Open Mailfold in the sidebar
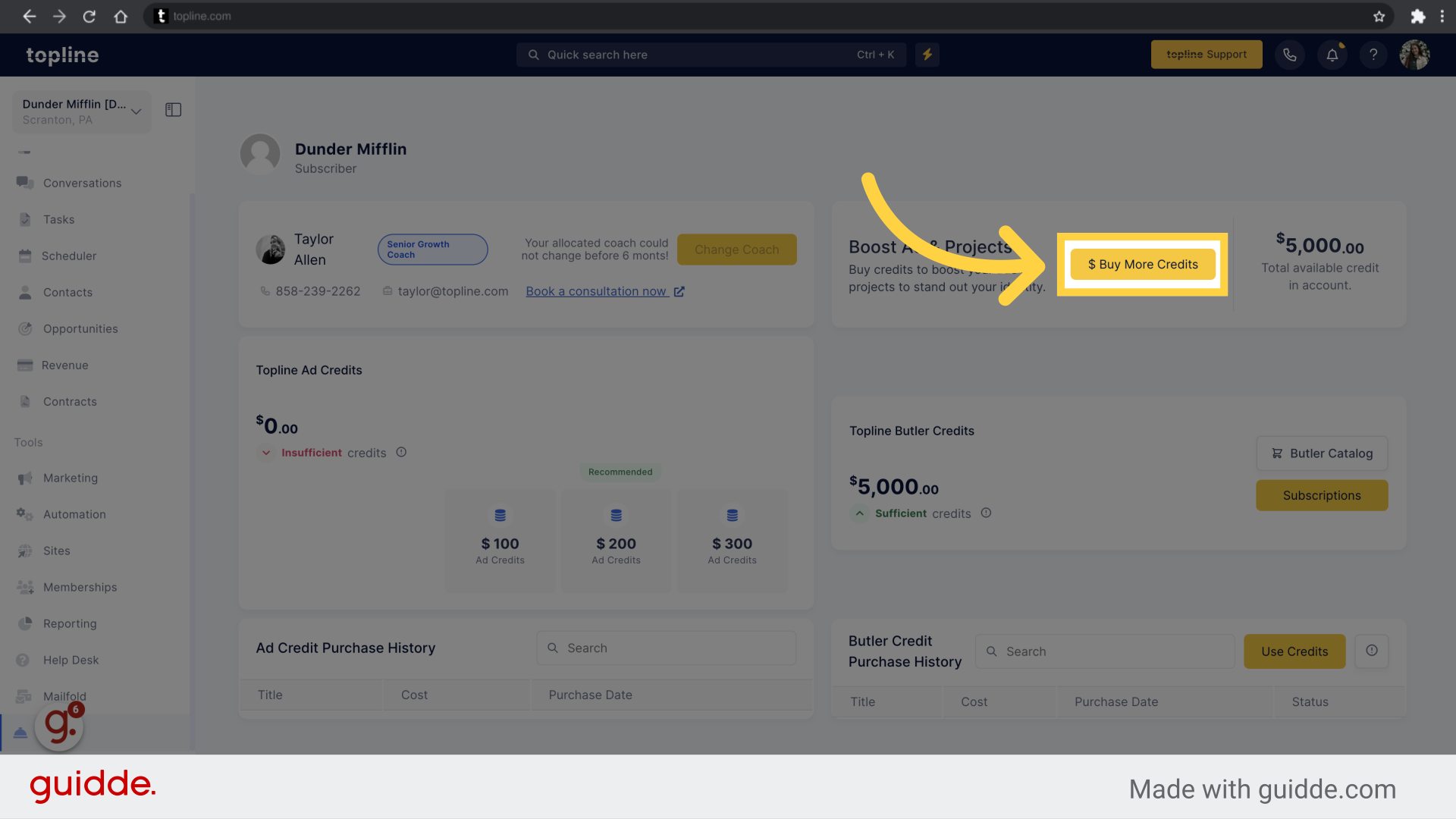The width and height of the screenshot is (1456, 819). (64, 696)
